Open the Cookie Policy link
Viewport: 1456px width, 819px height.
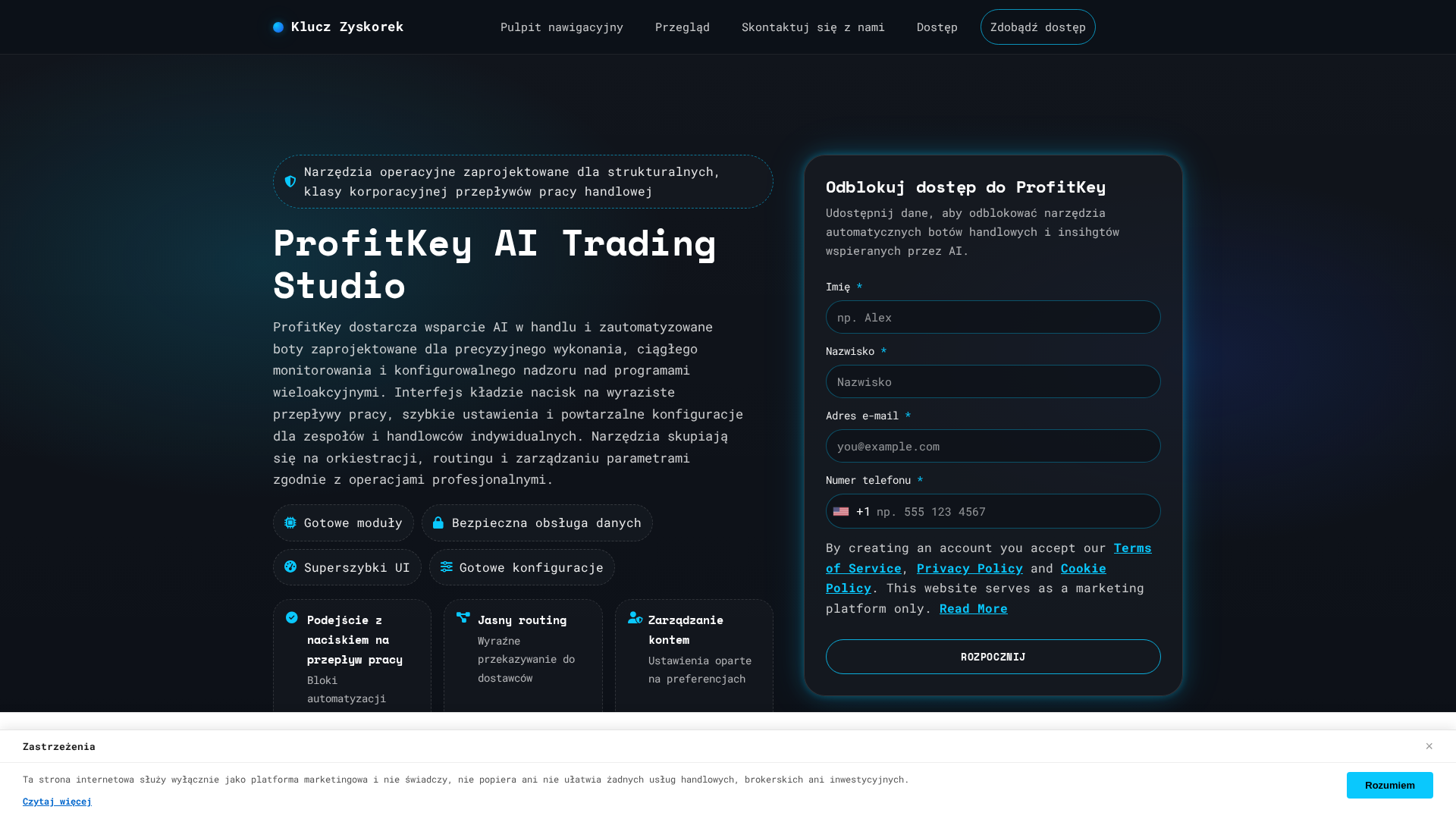pos(966,578)
